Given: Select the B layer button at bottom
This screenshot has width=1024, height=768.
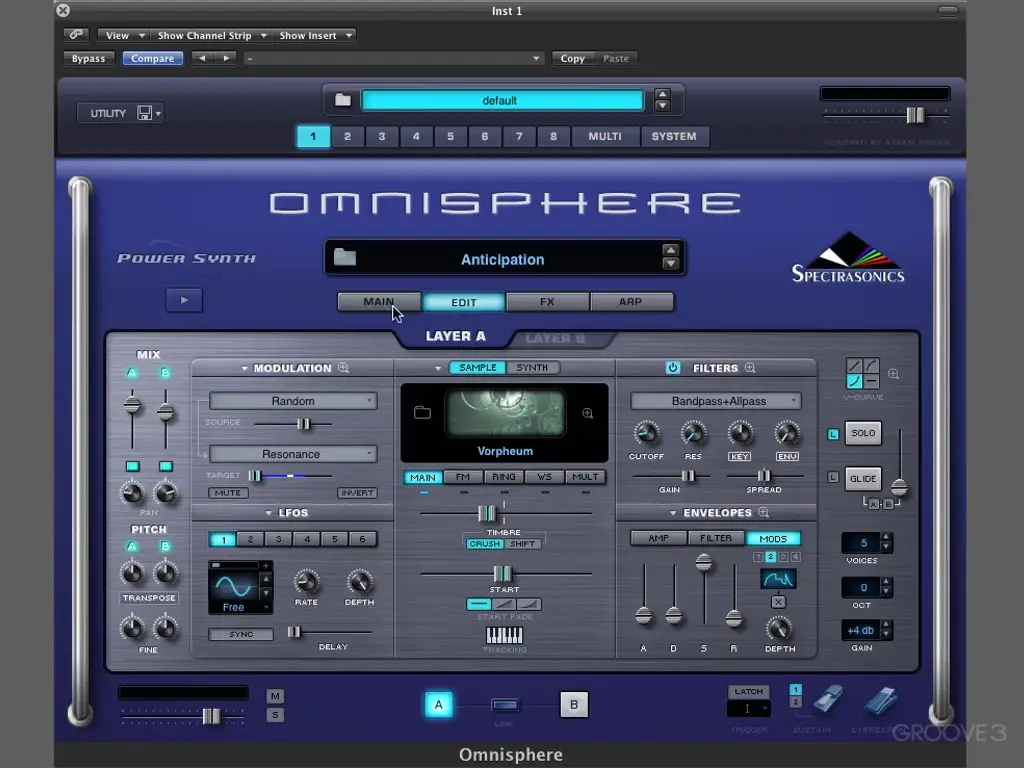Looking at the screenshot, I should [573, 705].
